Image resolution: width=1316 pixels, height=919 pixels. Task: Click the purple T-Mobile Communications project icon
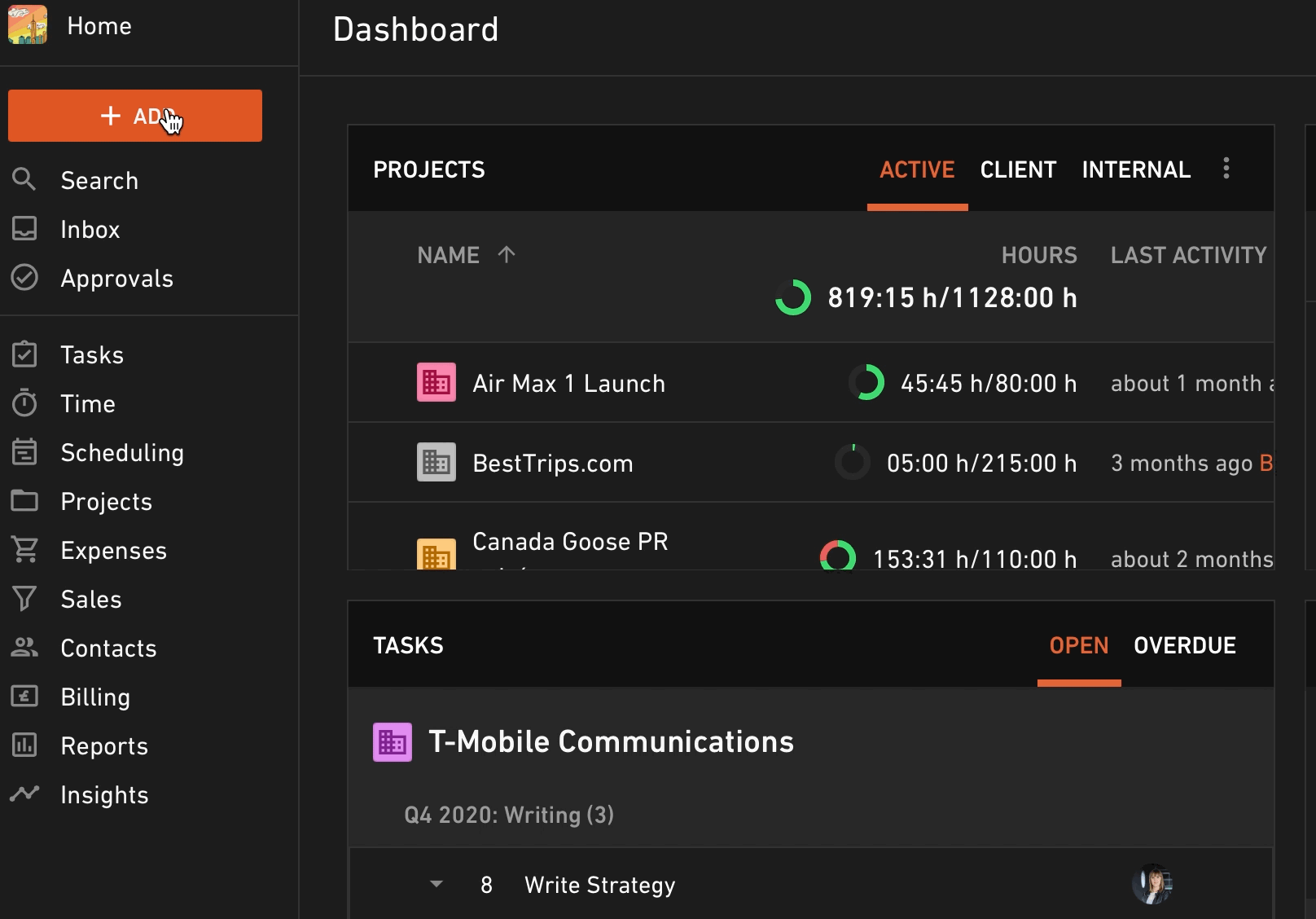click(x=393, y=742)
